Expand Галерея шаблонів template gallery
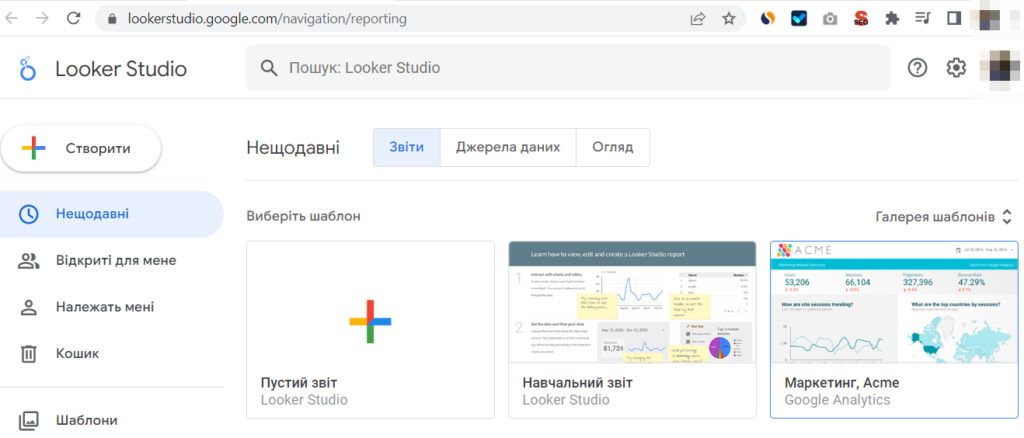The width and height of the screenshot is (1024, 438). (945, 216)
